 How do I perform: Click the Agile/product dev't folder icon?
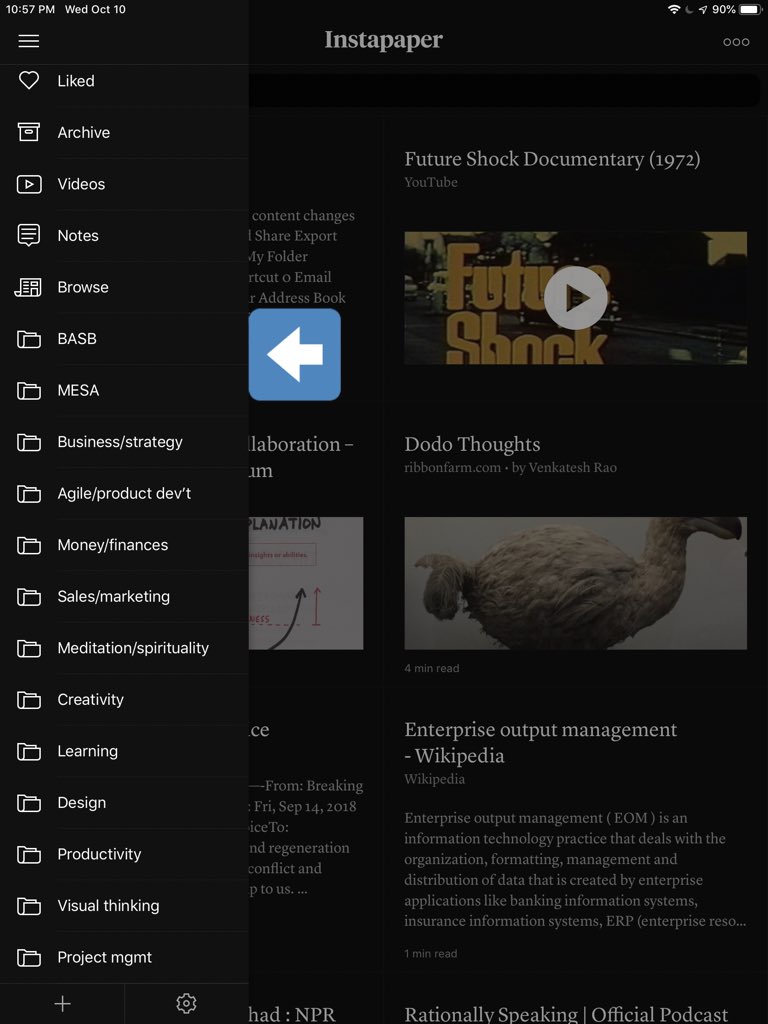(x=29, y=494)
